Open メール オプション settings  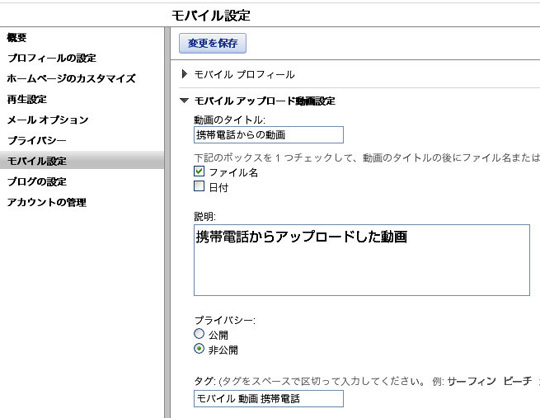point(48,120)
